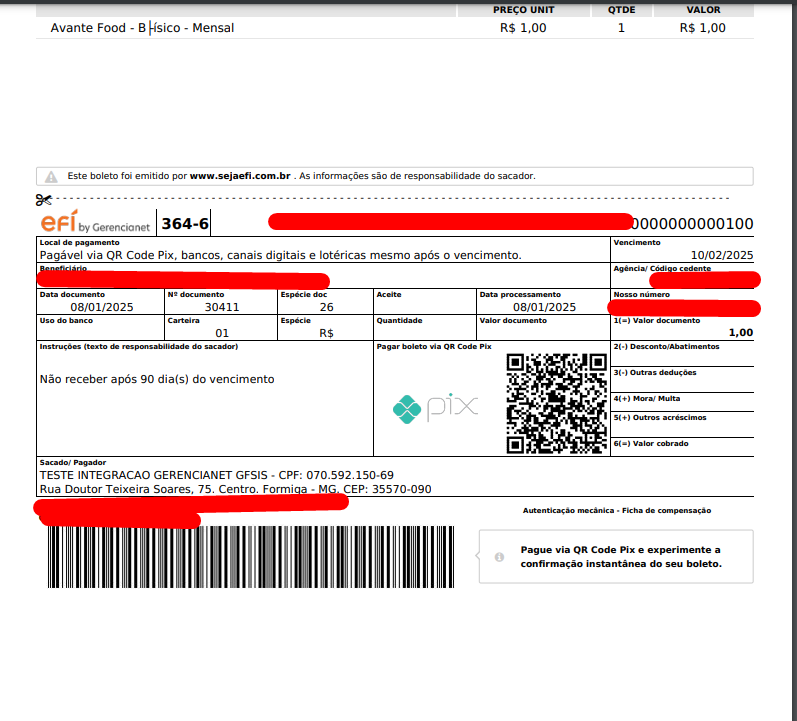Click the payer address Rua Doutor Teixeira Soares
Viewport: 797px width, 721px height.
tap(235, 489)
